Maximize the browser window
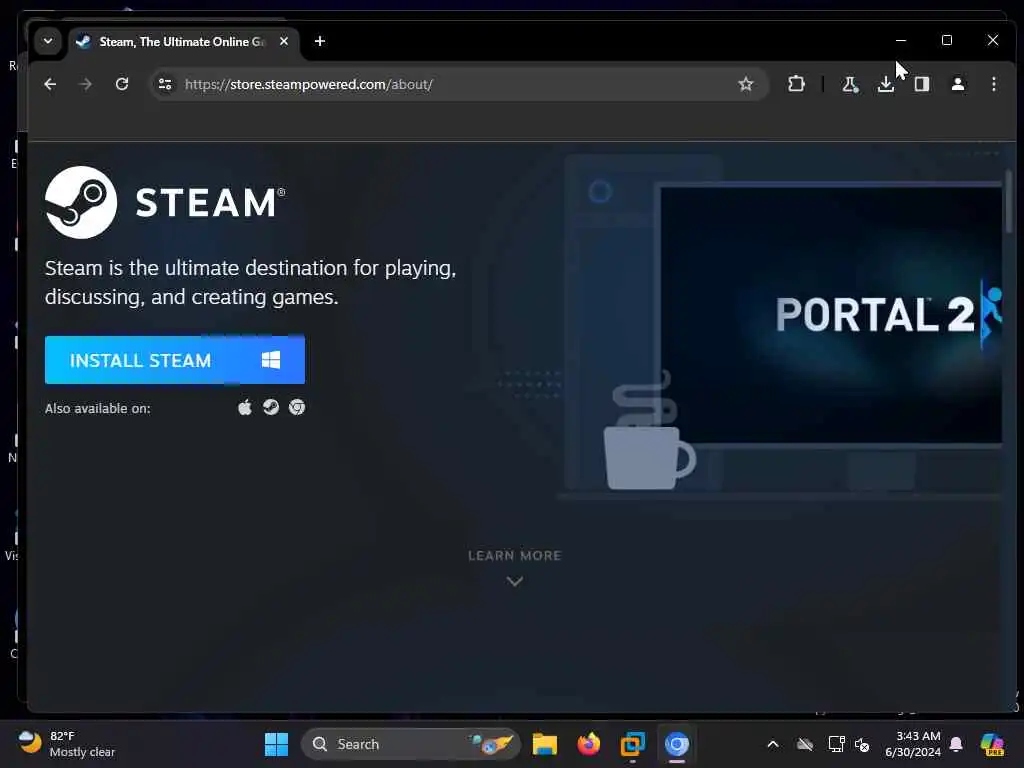The height and width of the screenshot is (768, 1024). (947, 40)
